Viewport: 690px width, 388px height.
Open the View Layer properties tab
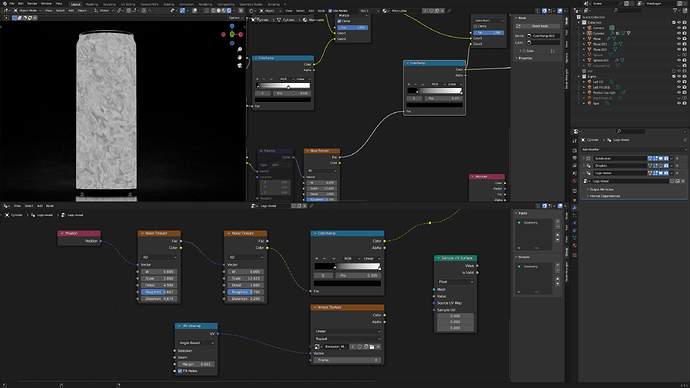click(575, 165)
